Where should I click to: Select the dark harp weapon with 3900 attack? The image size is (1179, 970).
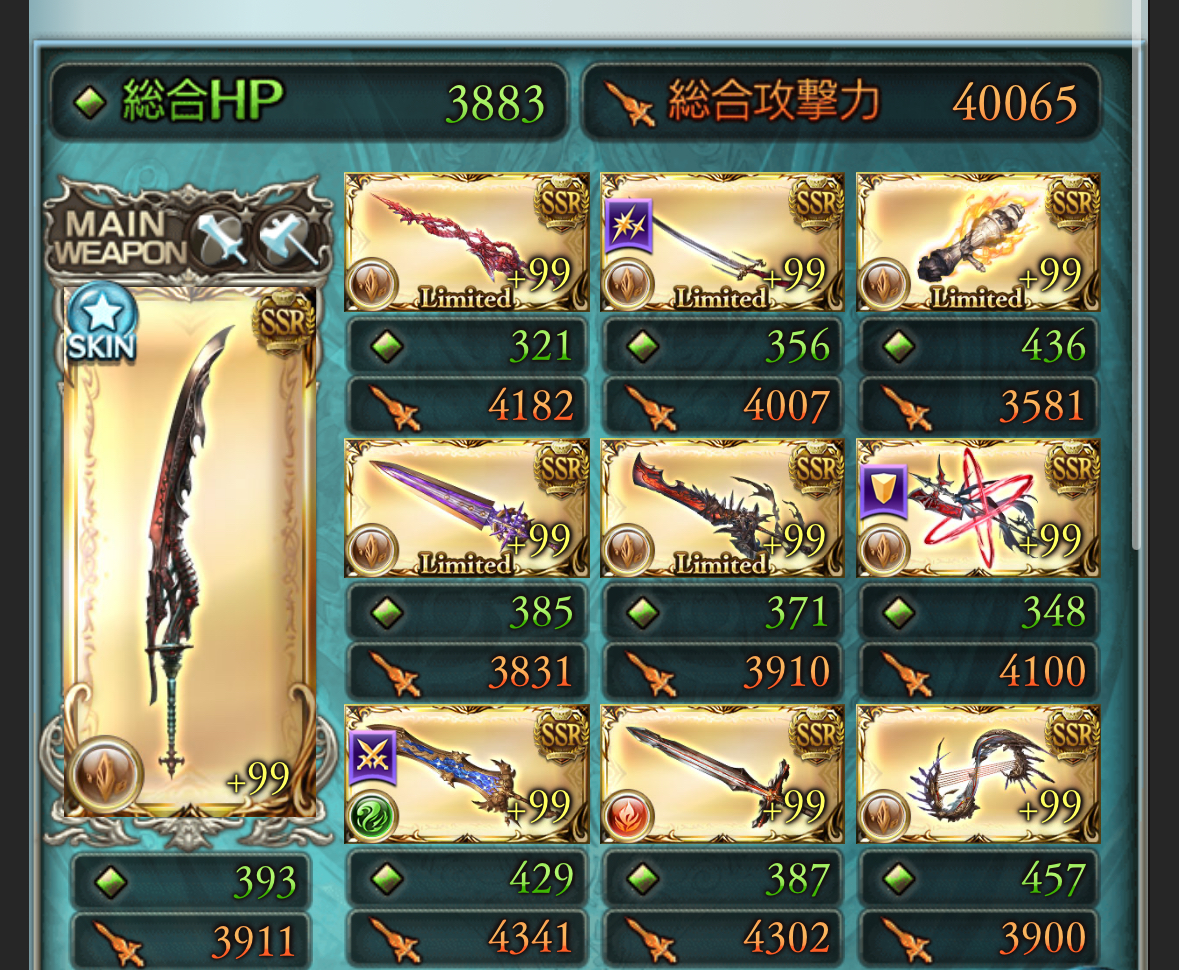click(x=977, y=774)
